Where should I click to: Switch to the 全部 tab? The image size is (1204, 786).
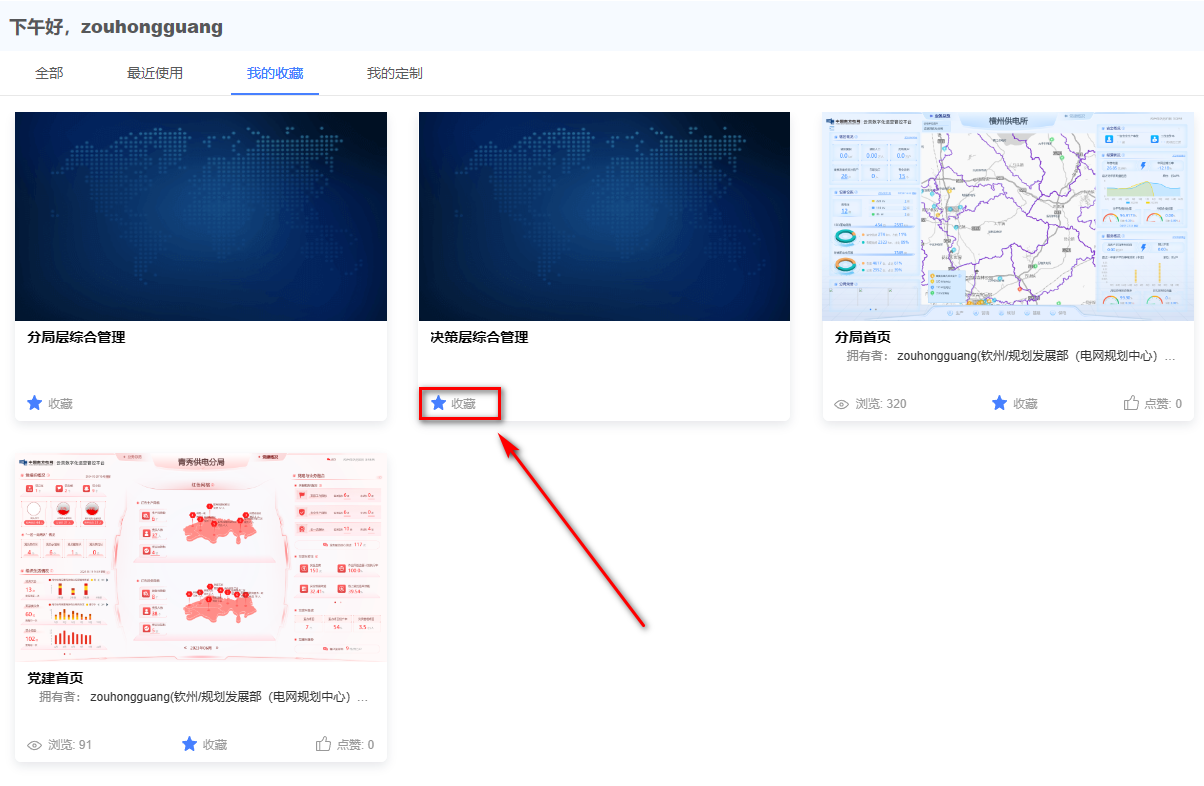tap(49, 73)
